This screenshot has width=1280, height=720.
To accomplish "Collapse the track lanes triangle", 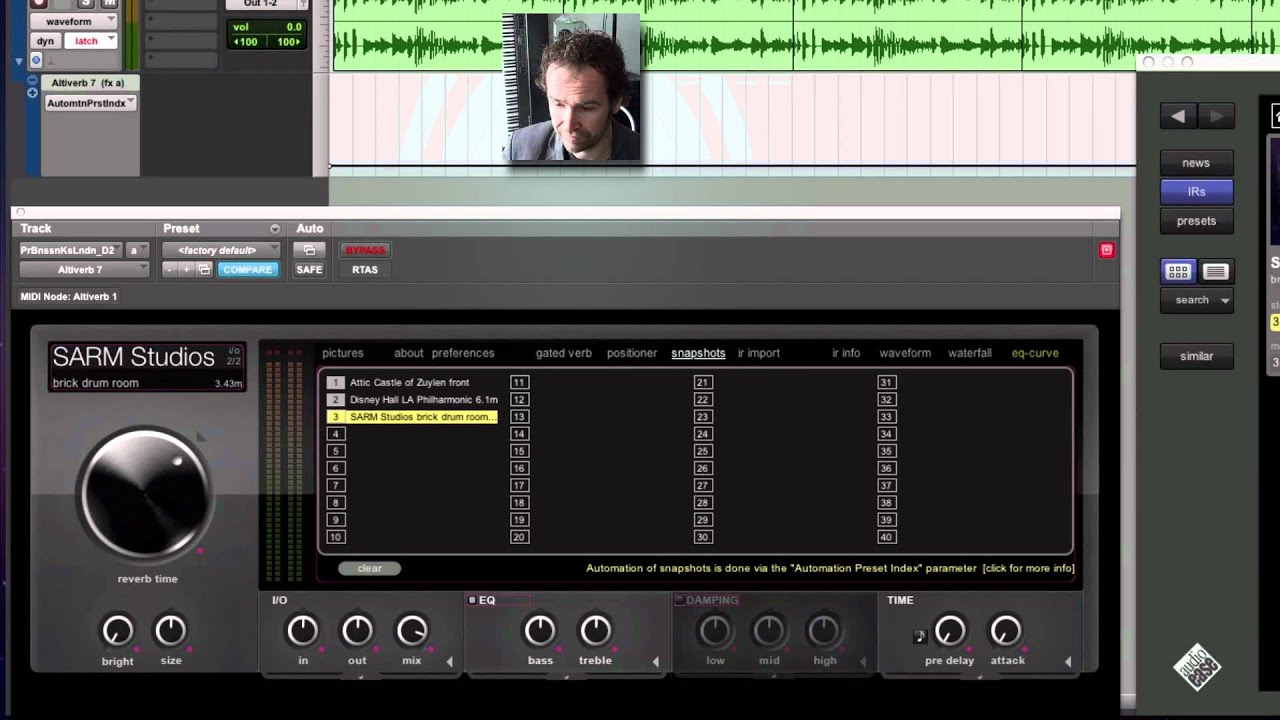I will [x=19, y=61].
